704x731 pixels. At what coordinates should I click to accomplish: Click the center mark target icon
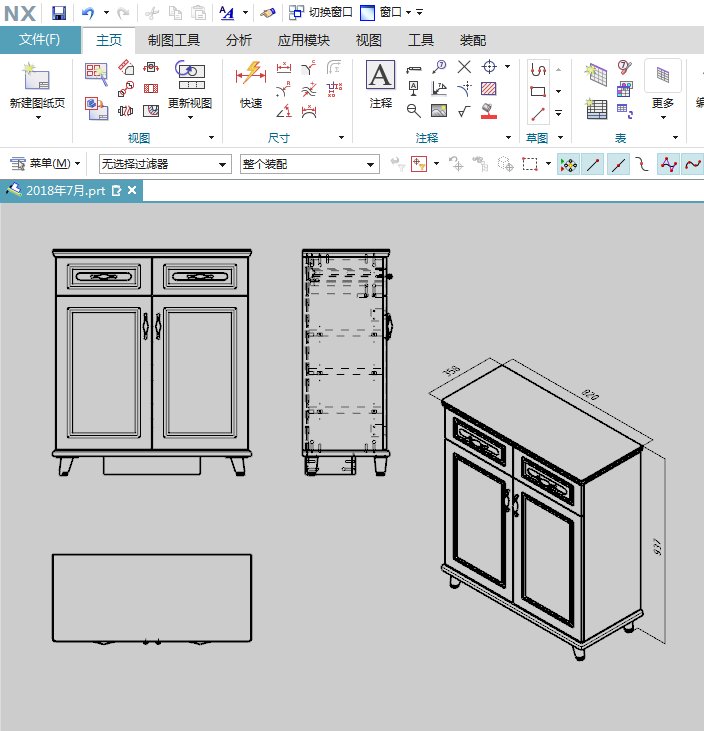[x=490, y=67]
